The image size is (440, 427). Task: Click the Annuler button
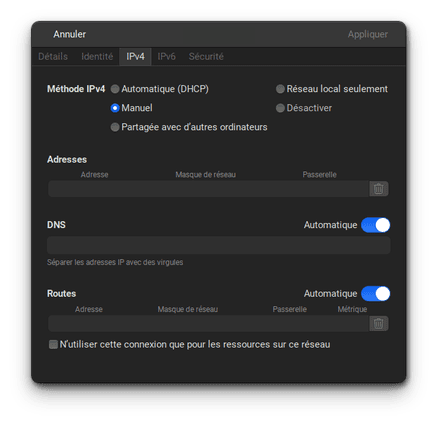(70, 34)
